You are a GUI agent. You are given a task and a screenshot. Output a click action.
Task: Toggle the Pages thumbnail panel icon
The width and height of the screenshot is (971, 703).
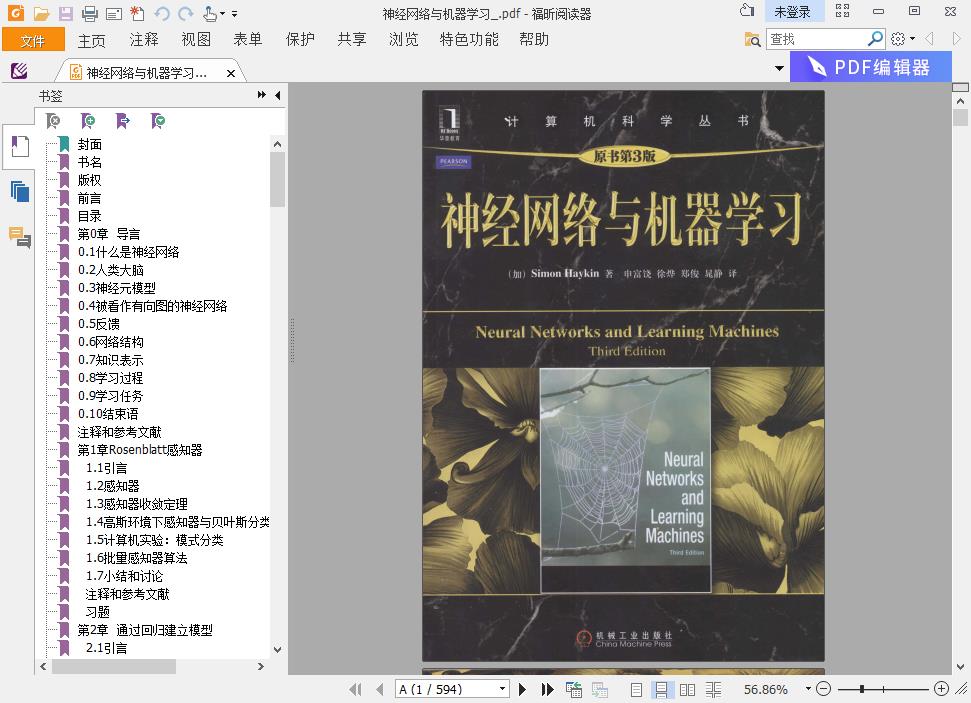click(x=20, y=191)
